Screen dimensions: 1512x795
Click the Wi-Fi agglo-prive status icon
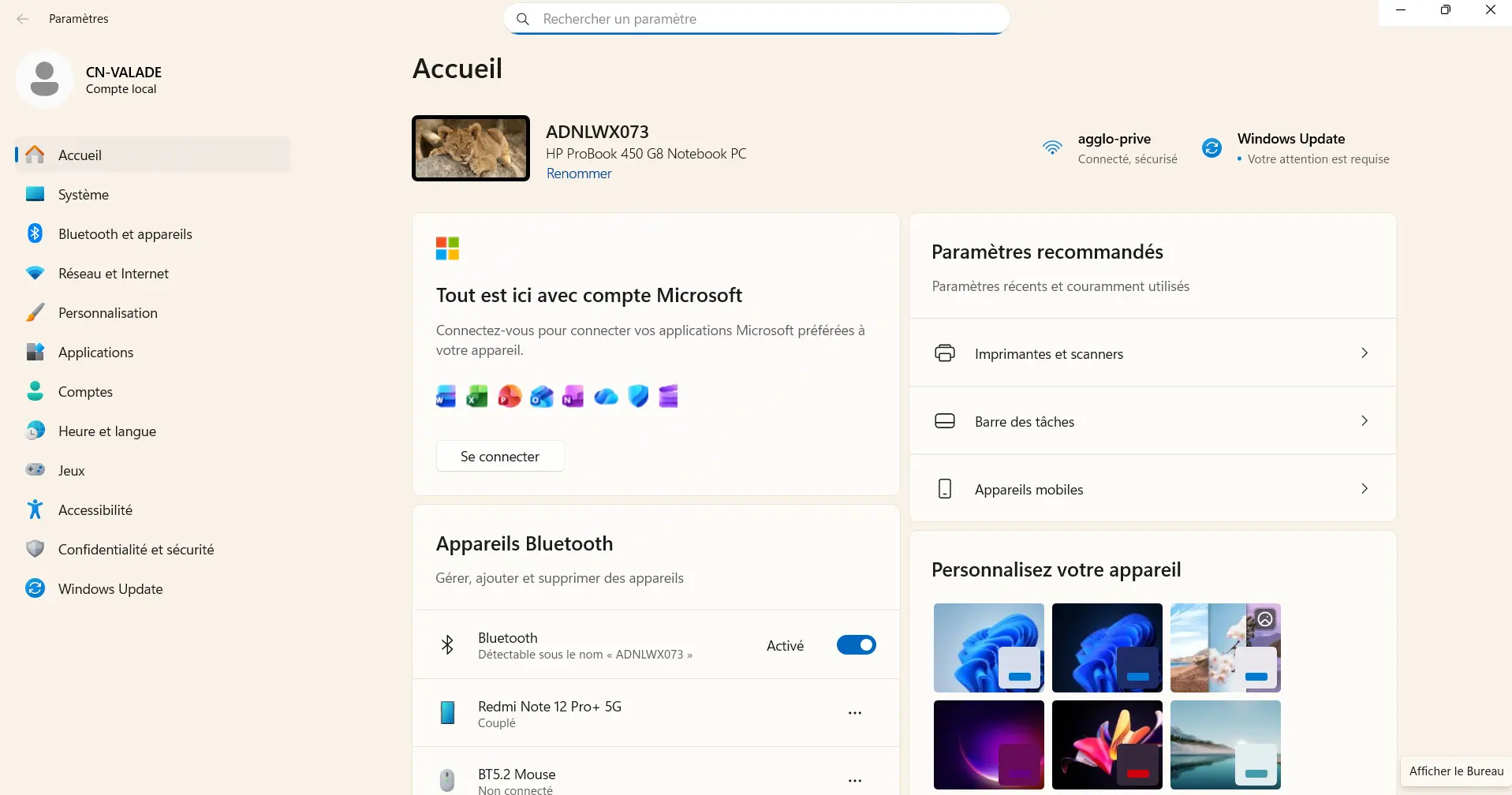[x=1052, y=147]
